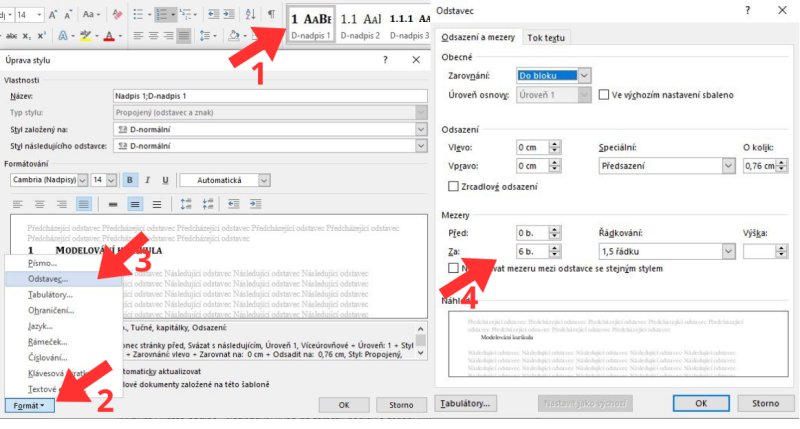This screenshot has height=429, width=800.
Task: Click the ribbon align left icon
Action: [138, 36]
